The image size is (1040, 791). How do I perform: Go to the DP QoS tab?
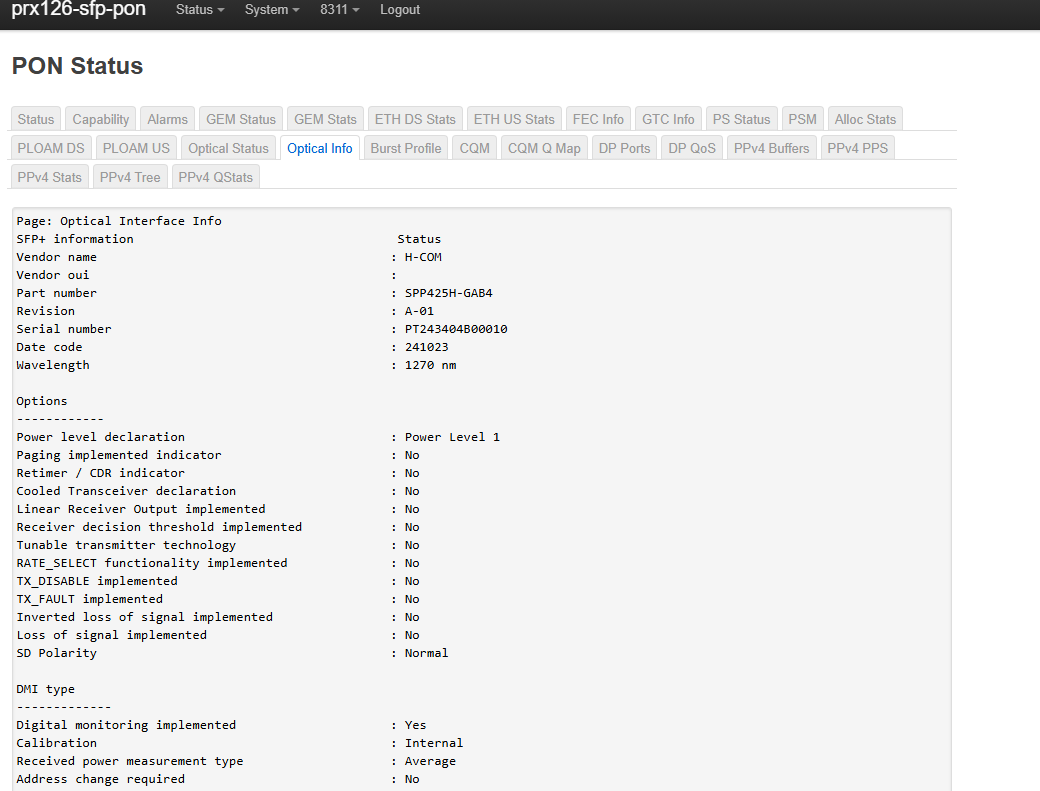point(692,148)
